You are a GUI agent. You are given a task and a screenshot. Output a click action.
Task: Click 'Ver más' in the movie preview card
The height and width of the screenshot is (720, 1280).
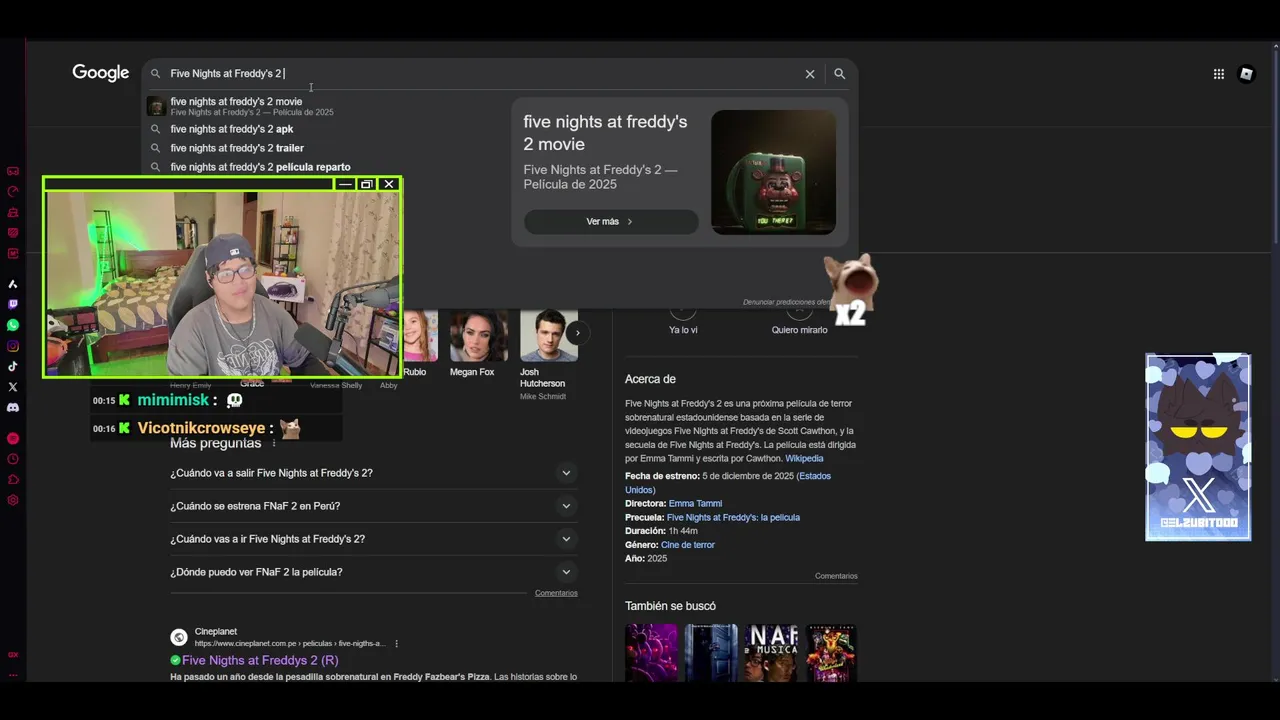(x=610, y=222)
